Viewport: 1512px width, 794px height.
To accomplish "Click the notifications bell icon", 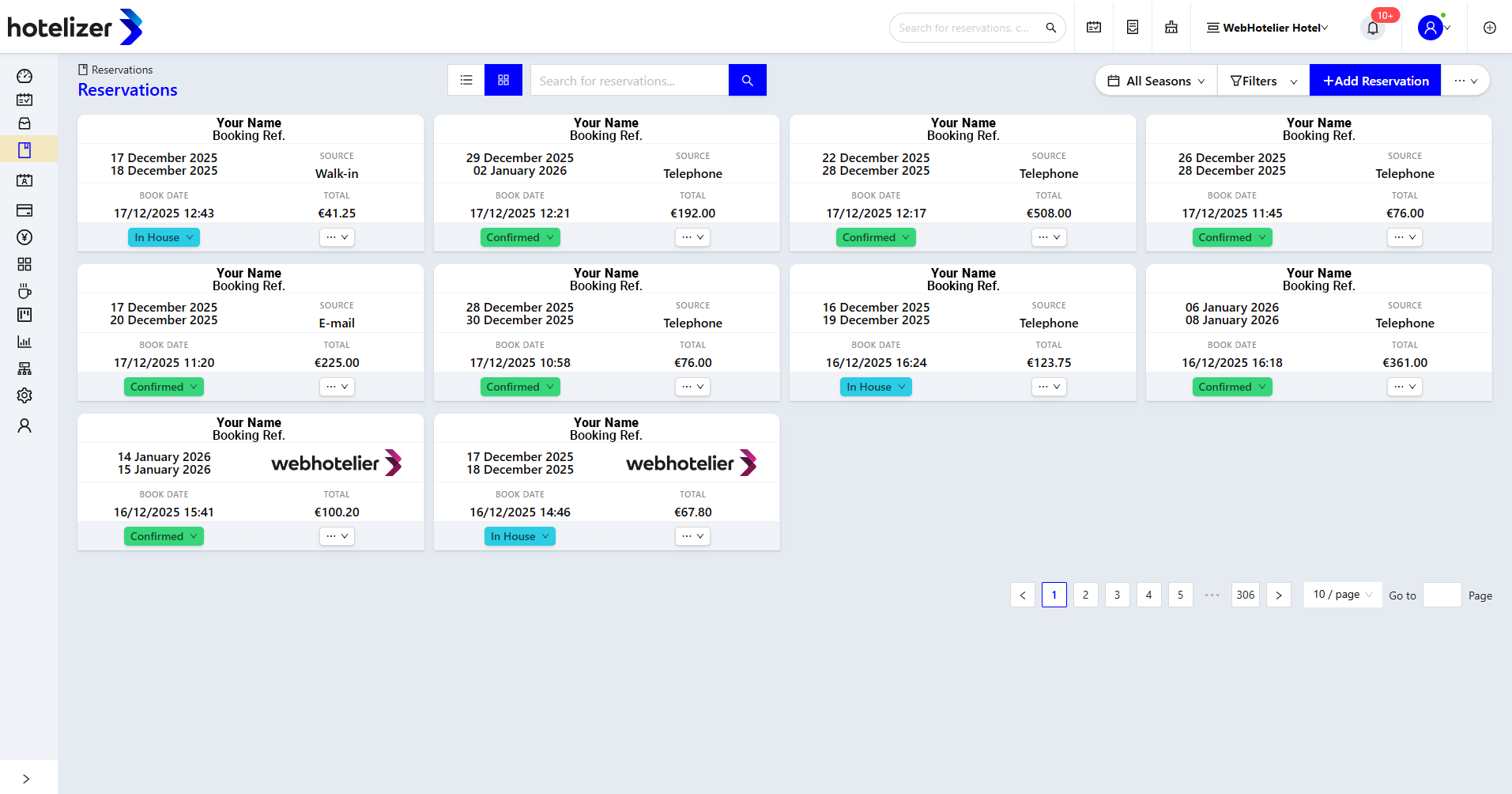I will coord(1373,28).
